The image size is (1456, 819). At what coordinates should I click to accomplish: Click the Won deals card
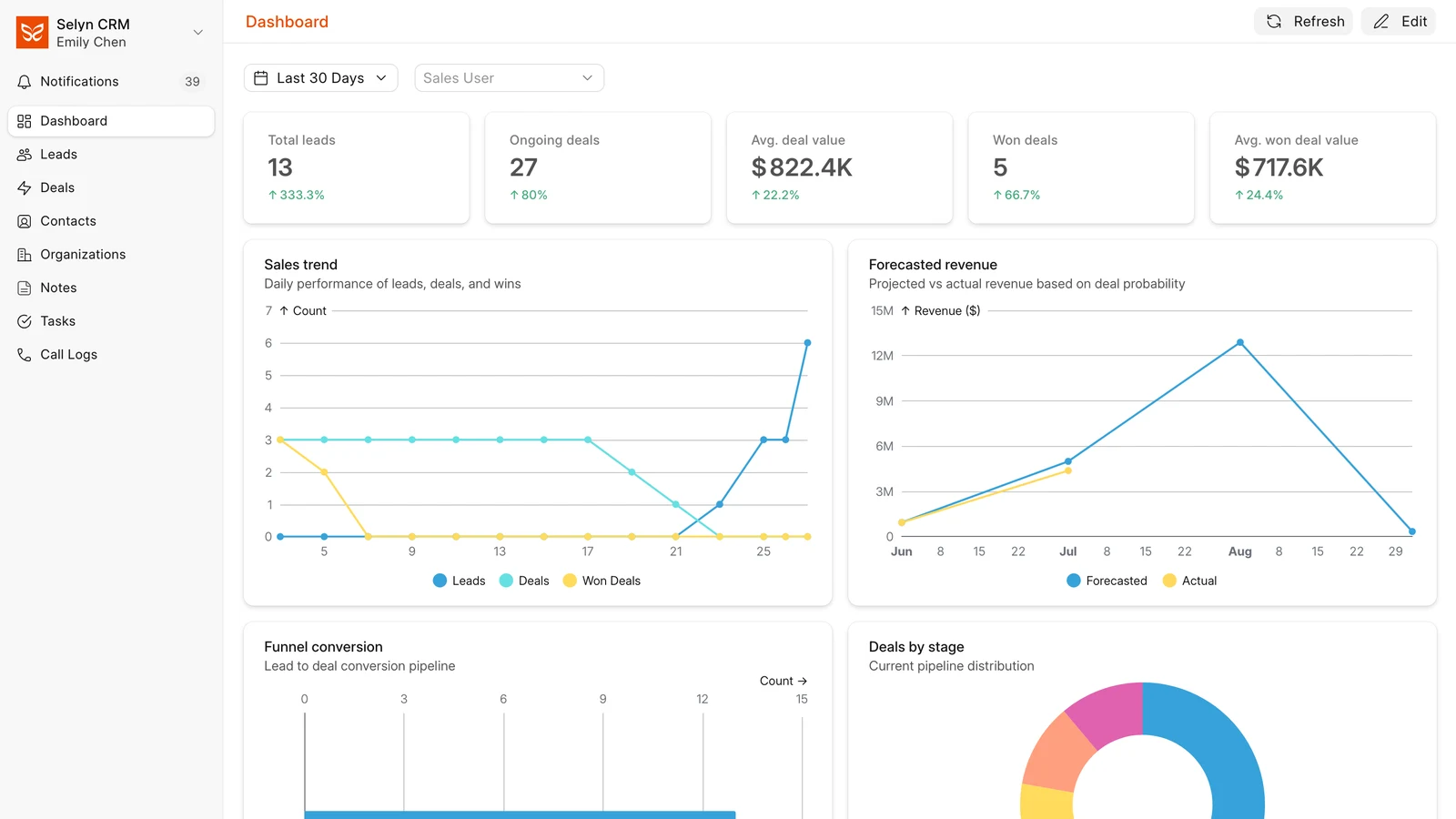tap(1081, 167)
